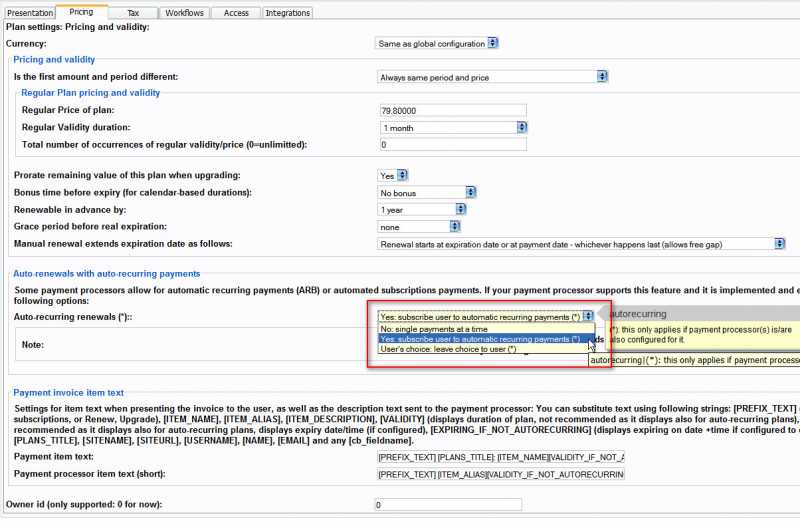This screenshot has height=526, width=800.
Task: Click the 'Auto-recurring renewals (*)::' label
Action: tap(73, 317)
